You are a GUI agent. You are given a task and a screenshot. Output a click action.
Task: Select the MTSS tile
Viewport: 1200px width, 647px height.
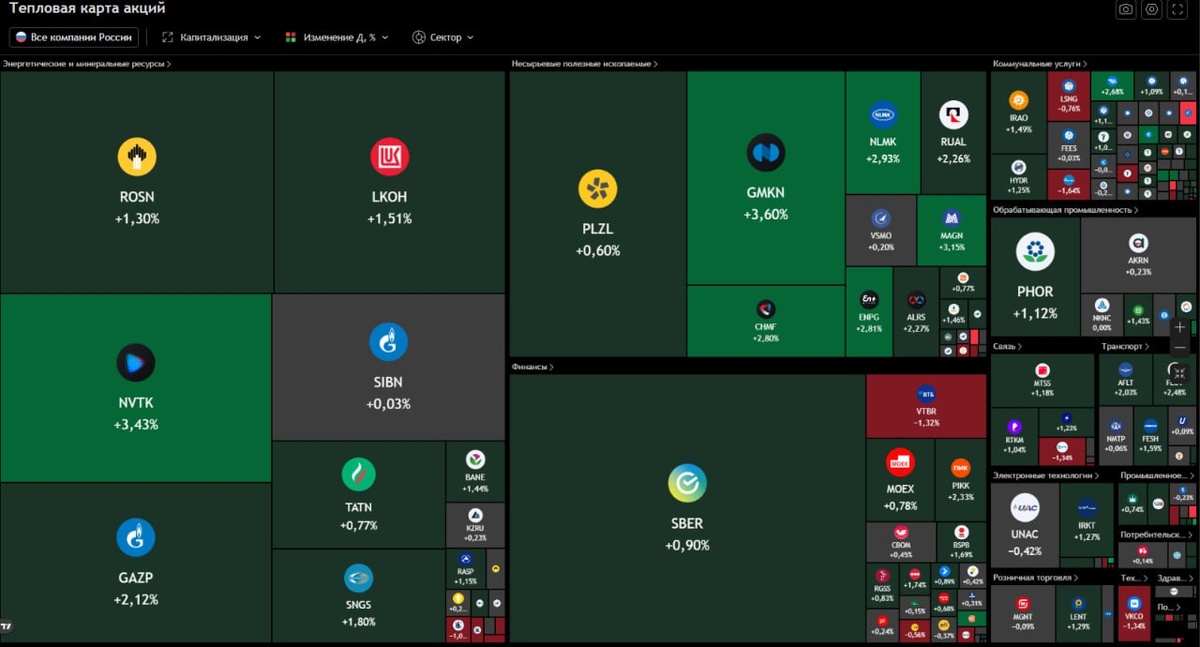pos(1042,380)
